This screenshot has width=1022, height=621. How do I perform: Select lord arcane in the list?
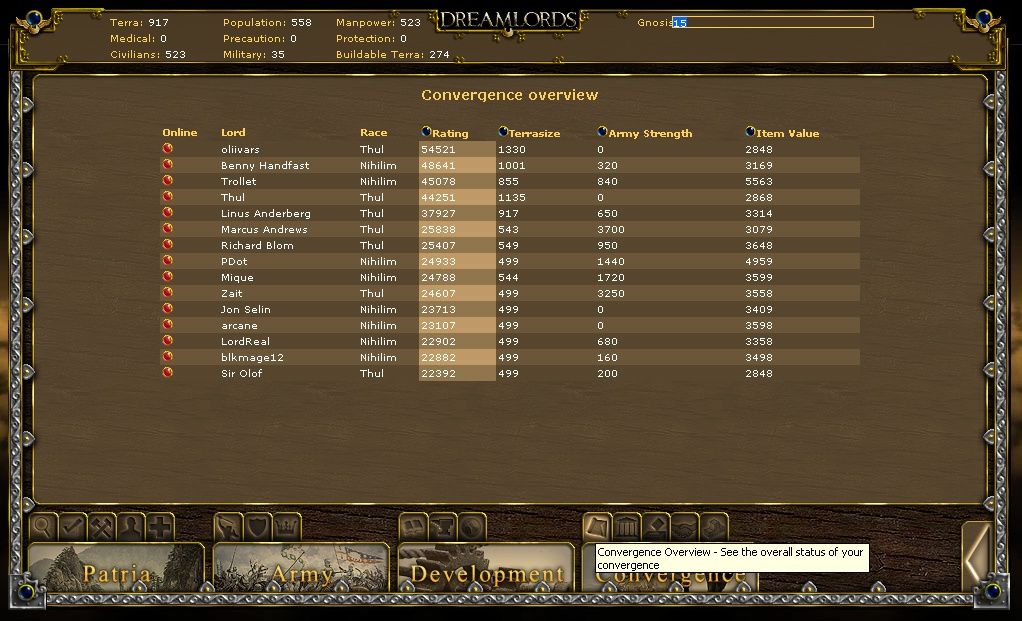[x=239, y=326]
